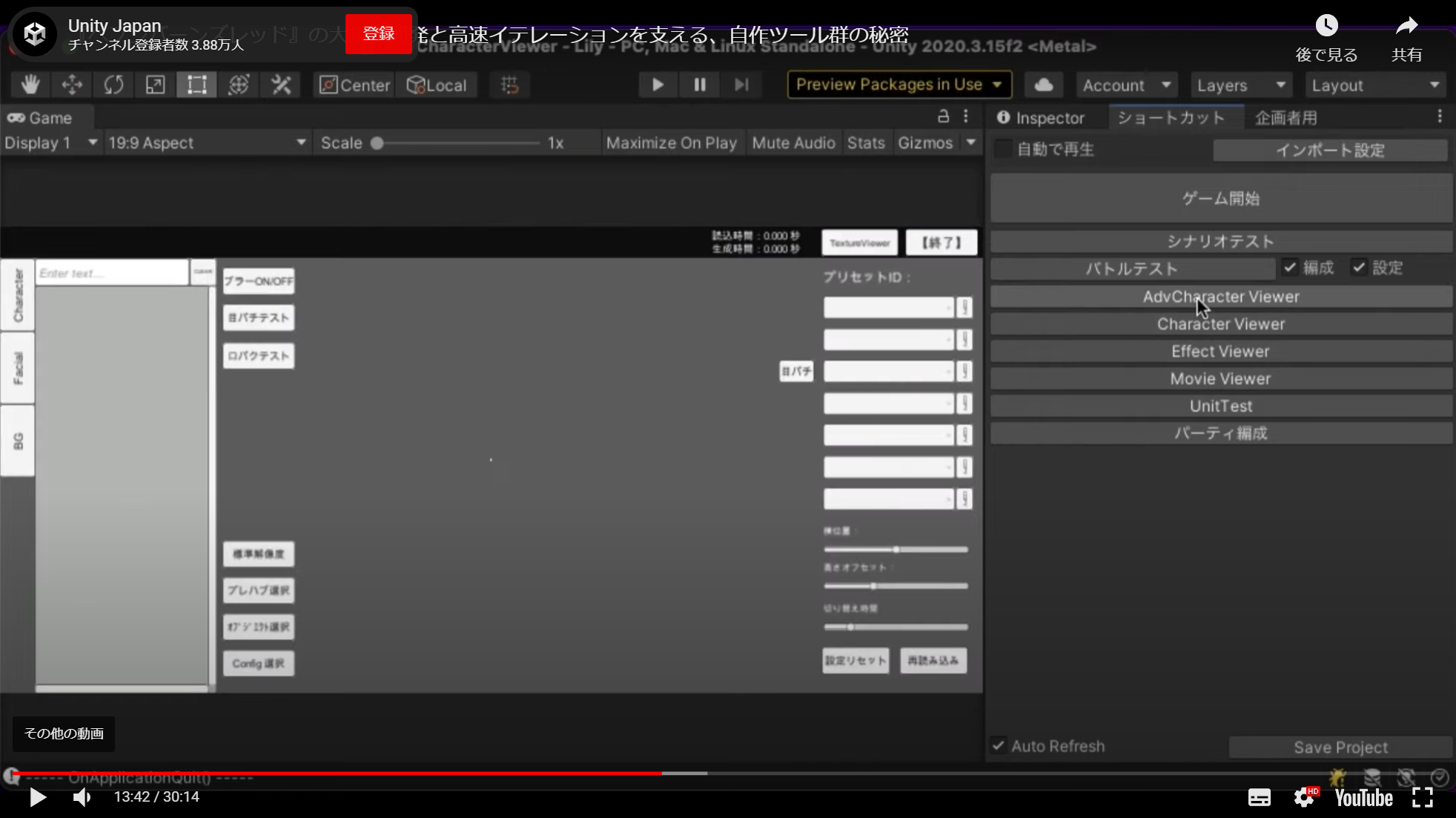Select the Character side tab
Screen dimensions: 1456x818
18,294
